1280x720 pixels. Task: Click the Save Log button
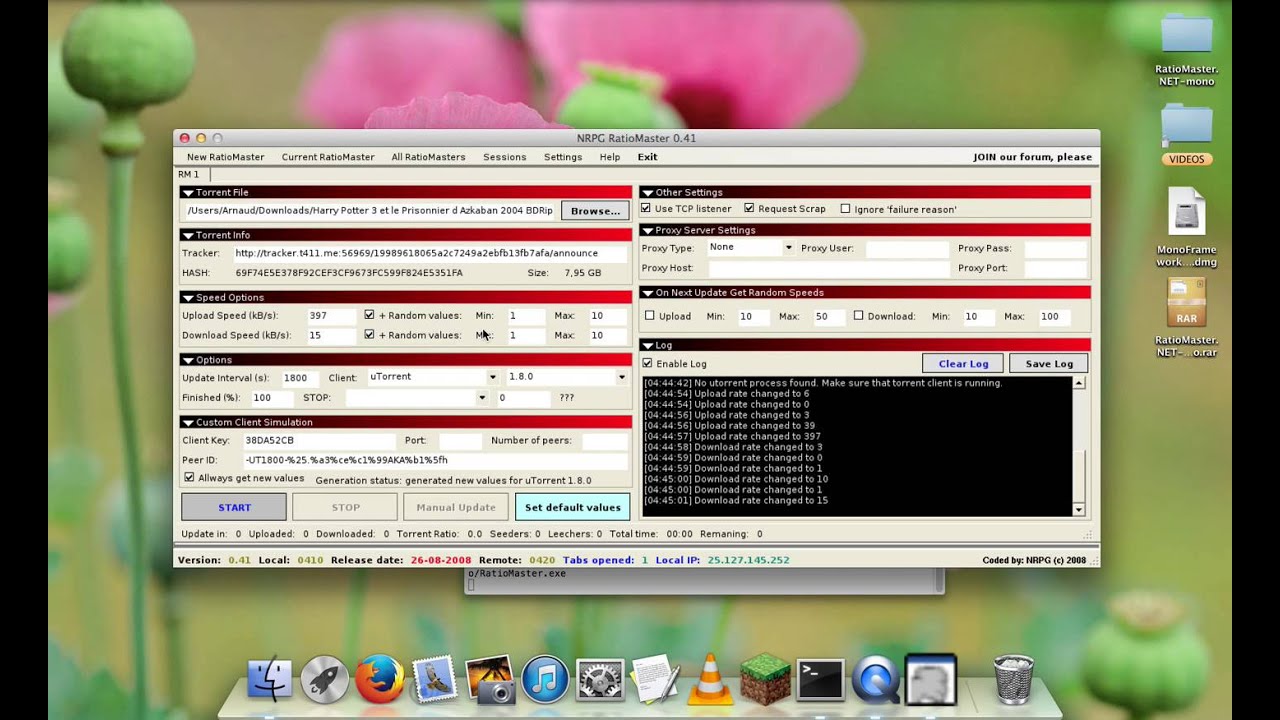coord(1049,364)
